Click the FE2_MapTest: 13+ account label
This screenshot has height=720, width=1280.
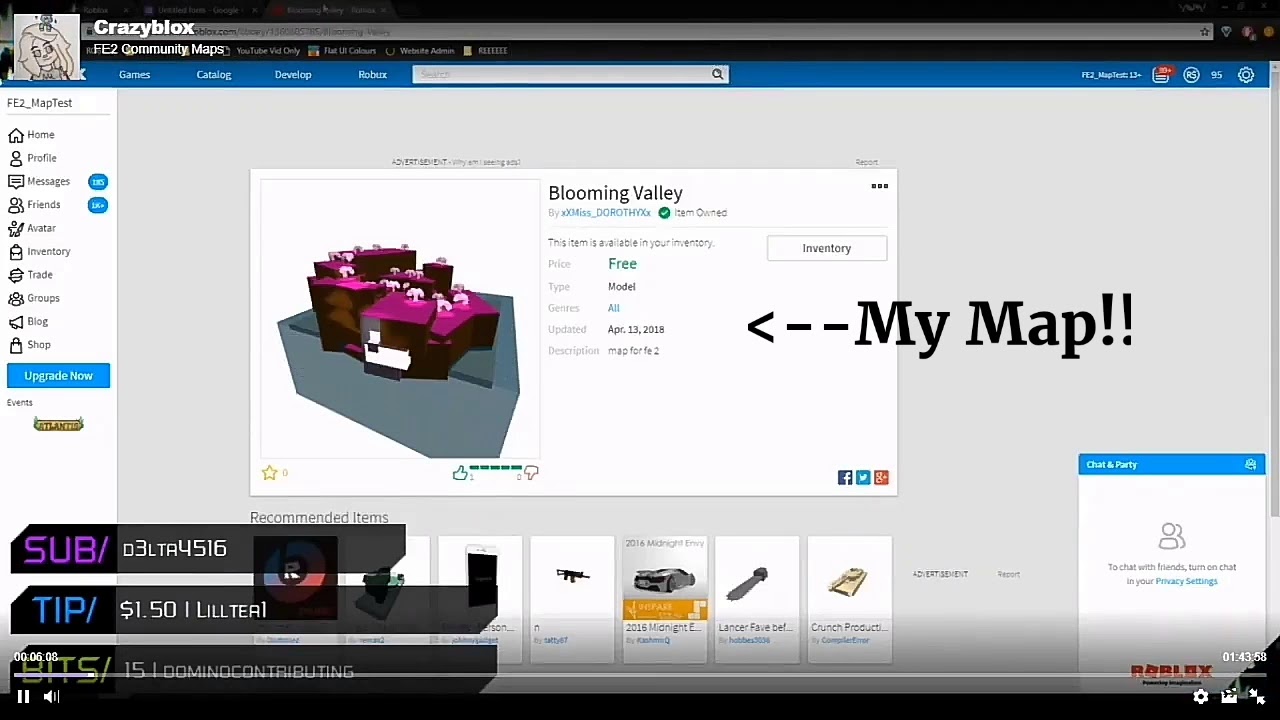click(1111, 75)
